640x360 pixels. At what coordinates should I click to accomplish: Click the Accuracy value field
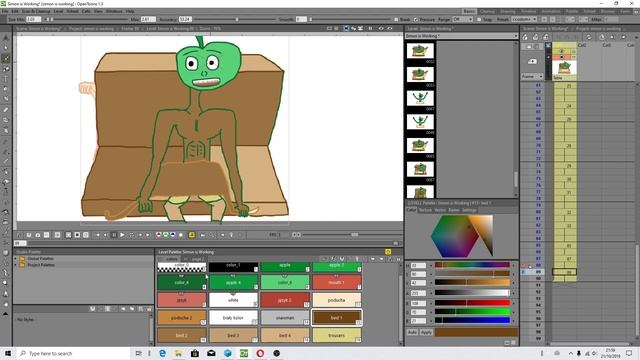(x=186, y=20)
